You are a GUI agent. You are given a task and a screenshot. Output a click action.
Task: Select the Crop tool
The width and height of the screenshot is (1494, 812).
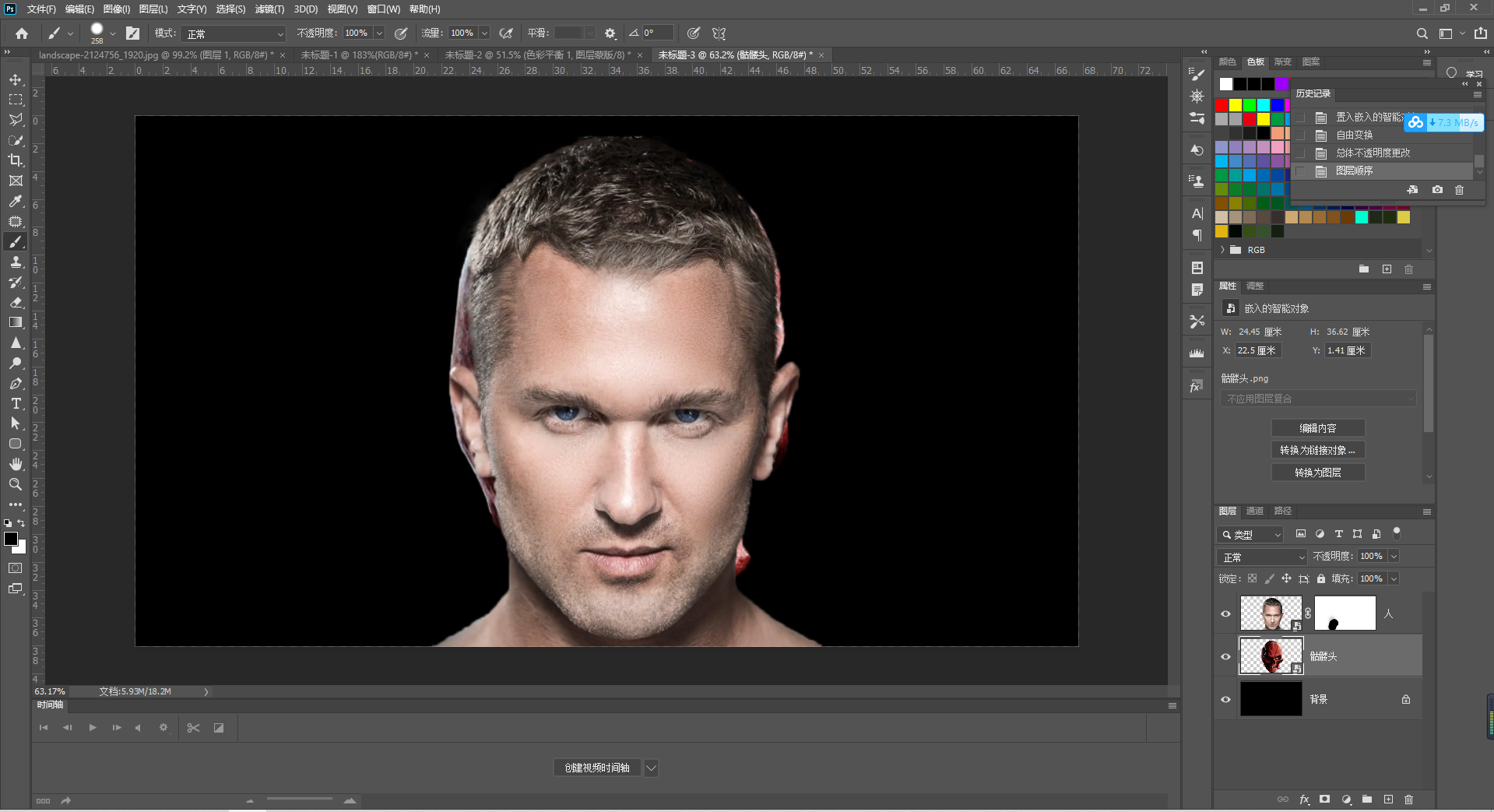pos(16,160)
